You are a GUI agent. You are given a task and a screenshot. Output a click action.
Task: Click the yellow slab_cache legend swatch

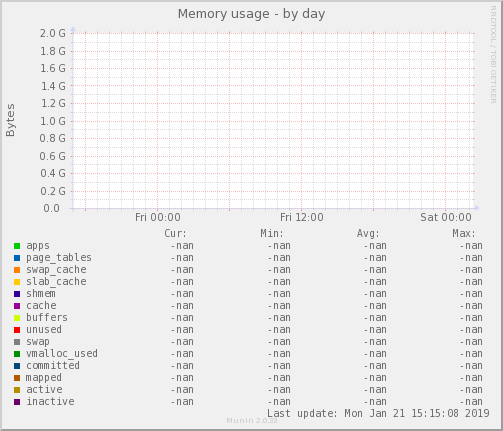17,282
